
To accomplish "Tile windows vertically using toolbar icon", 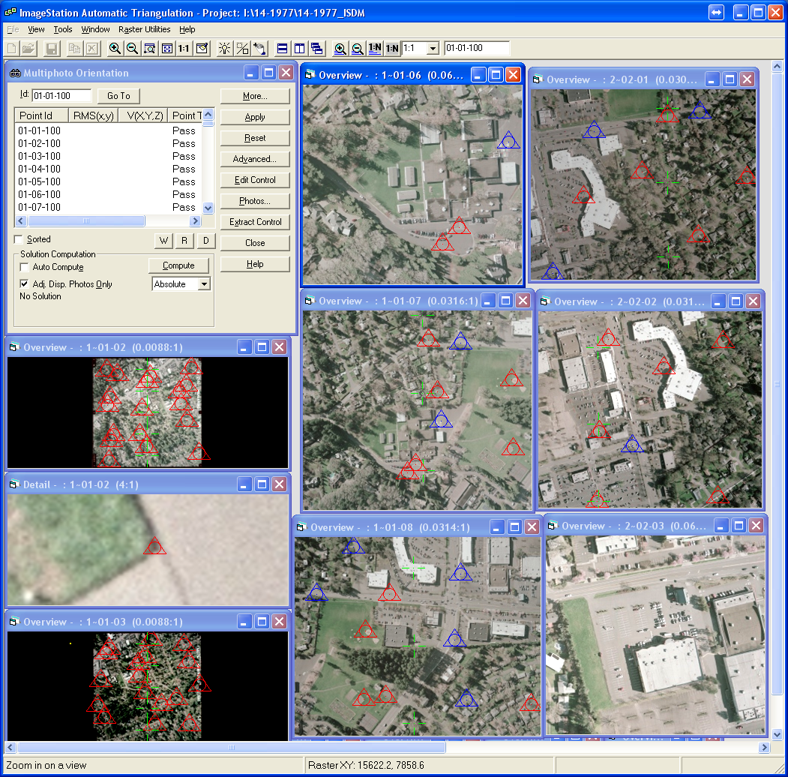I will pyautogui.click(x=300, y=48).
